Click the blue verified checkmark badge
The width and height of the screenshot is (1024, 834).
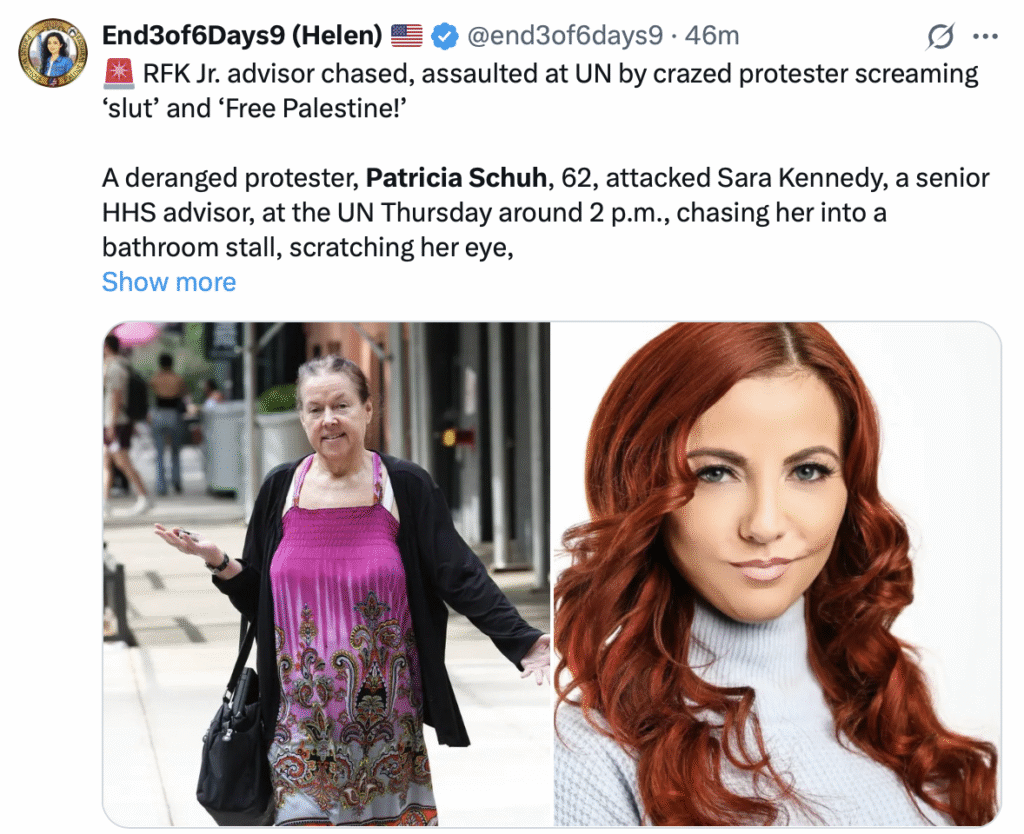445,36
